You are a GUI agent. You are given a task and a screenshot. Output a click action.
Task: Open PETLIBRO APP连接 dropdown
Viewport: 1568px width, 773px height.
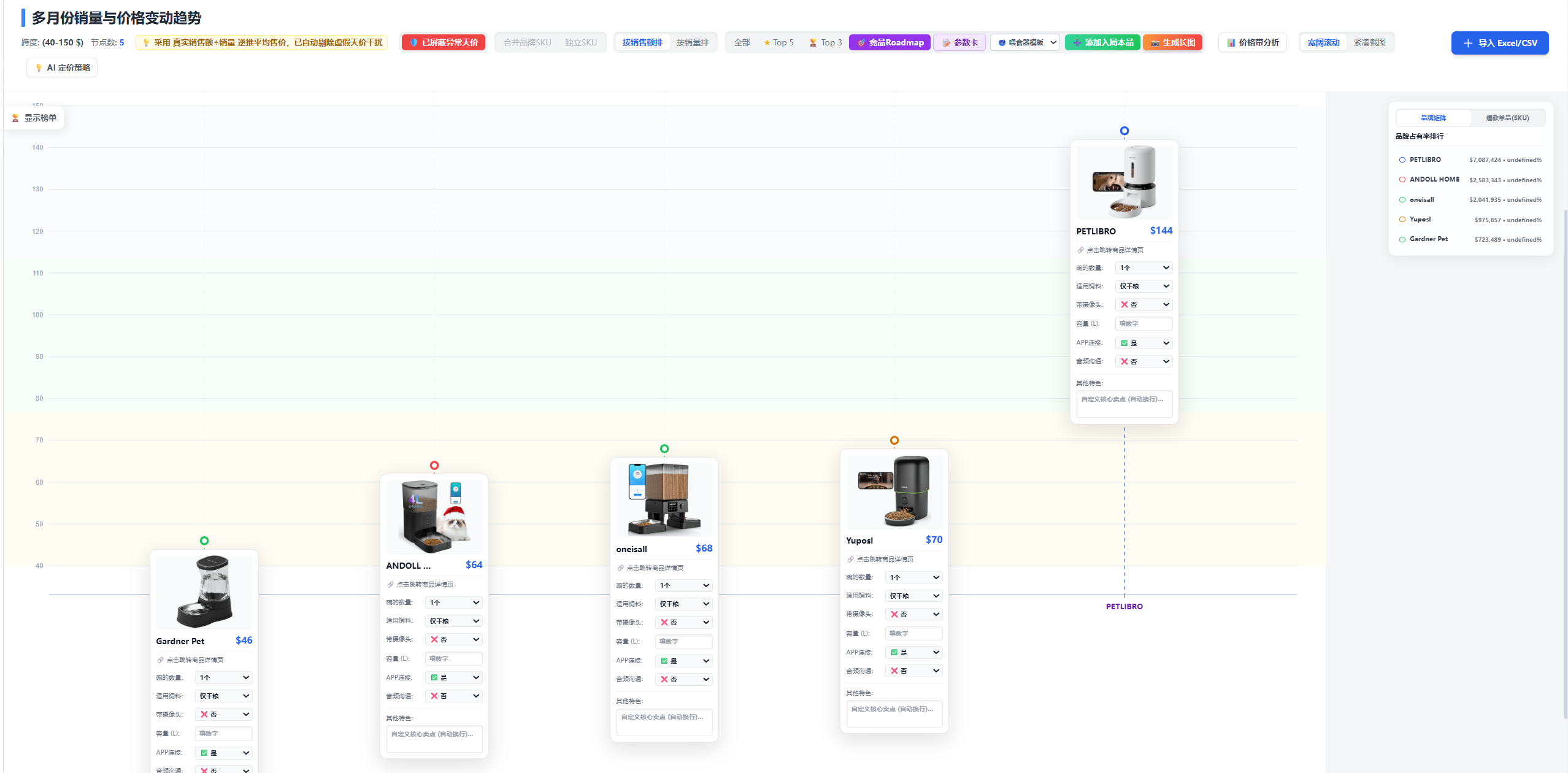(x=1143, y=343)
